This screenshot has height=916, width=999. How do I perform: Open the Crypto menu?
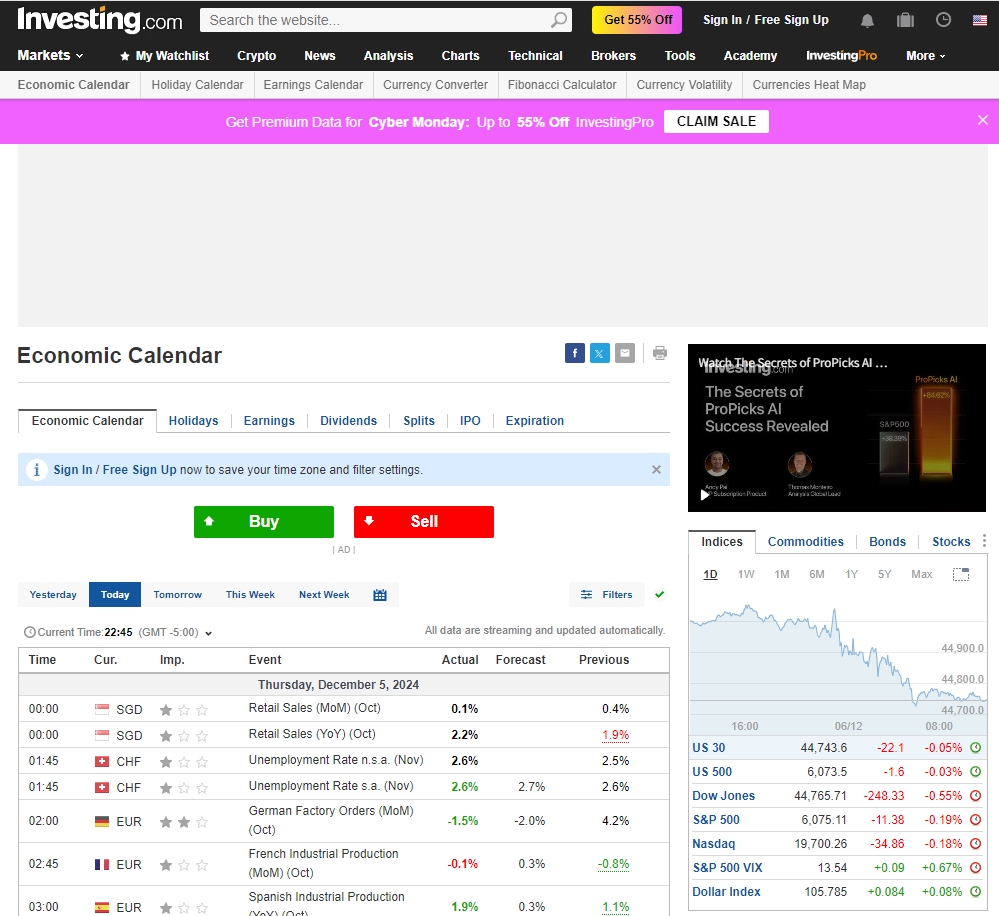(257, 56)
